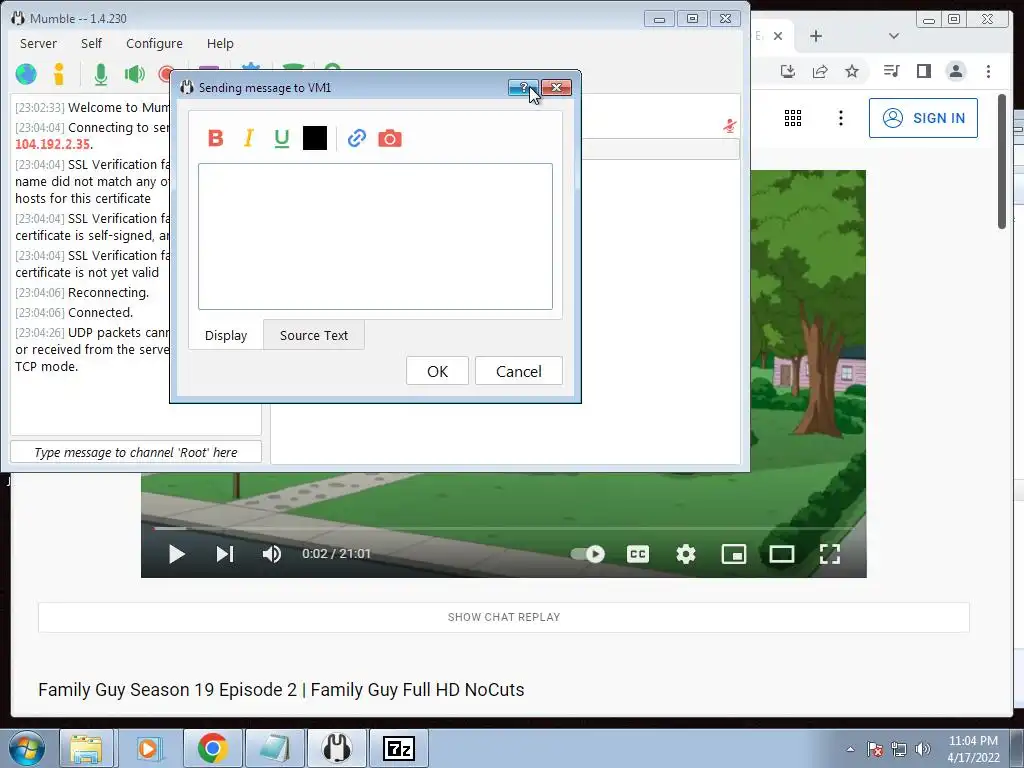Screen dimensions: 1024x768
Task: Click the page vertical scrollbar
Action: tap(1002, 162)
